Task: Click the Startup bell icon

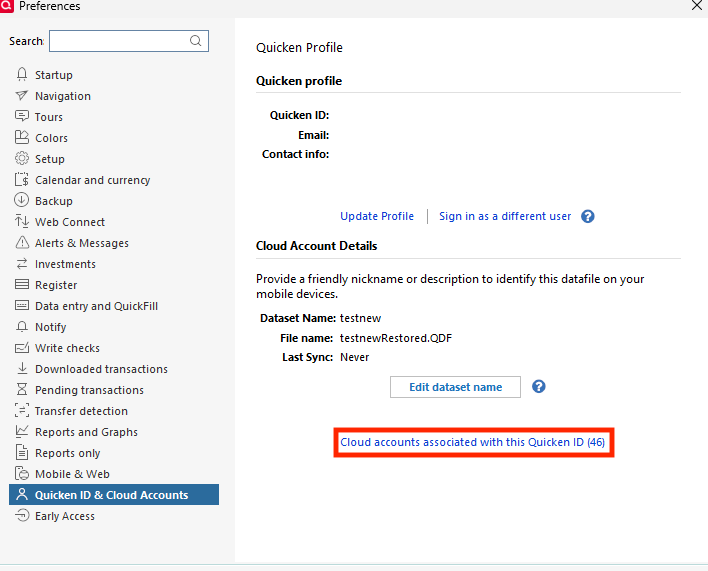Action: pyautogui.click(x=22, y=74)
